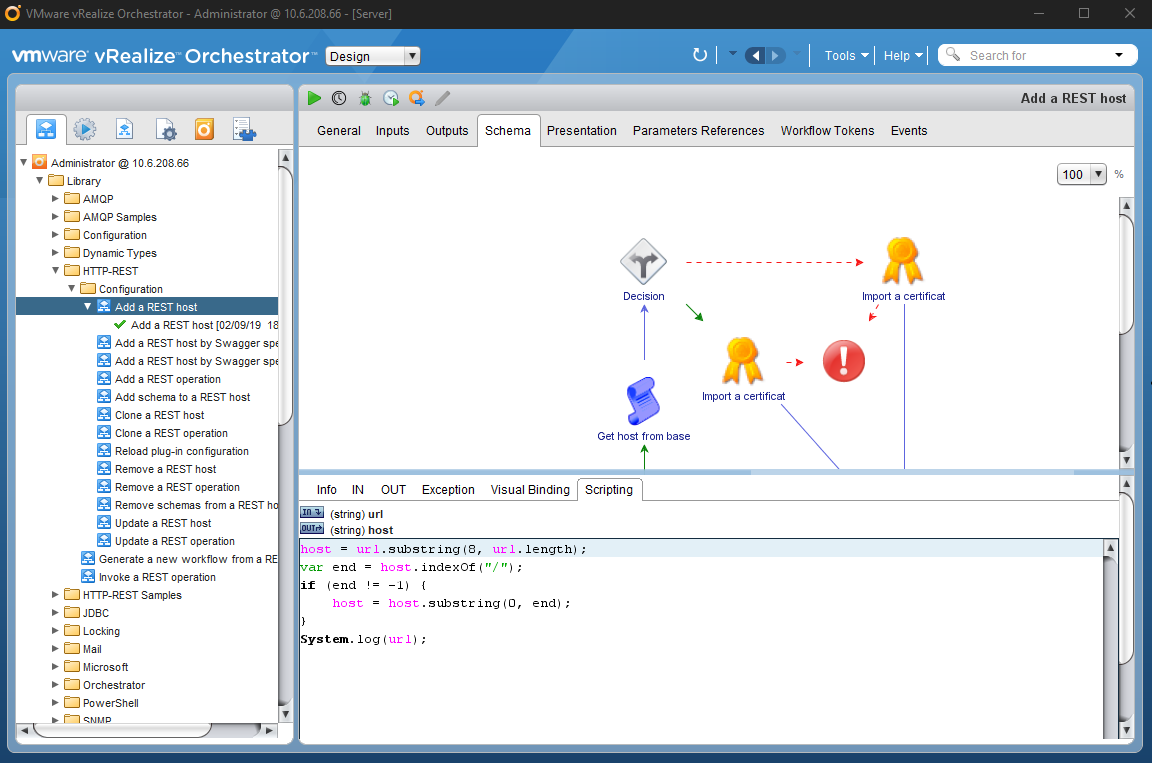Select the Decision element in schema
Image resolution: width=1152 pixels, height=763 pixels.
643,263
